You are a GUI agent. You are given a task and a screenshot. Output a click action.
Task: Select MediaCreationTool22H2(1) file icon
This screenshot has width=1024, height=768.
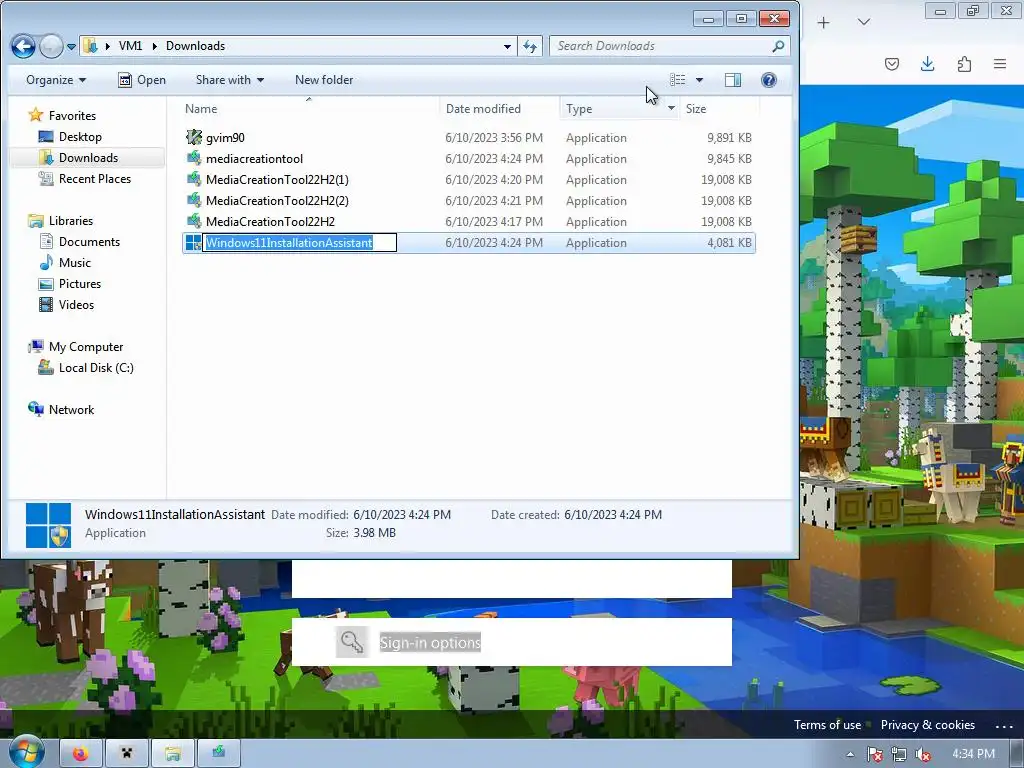(193, 179)
